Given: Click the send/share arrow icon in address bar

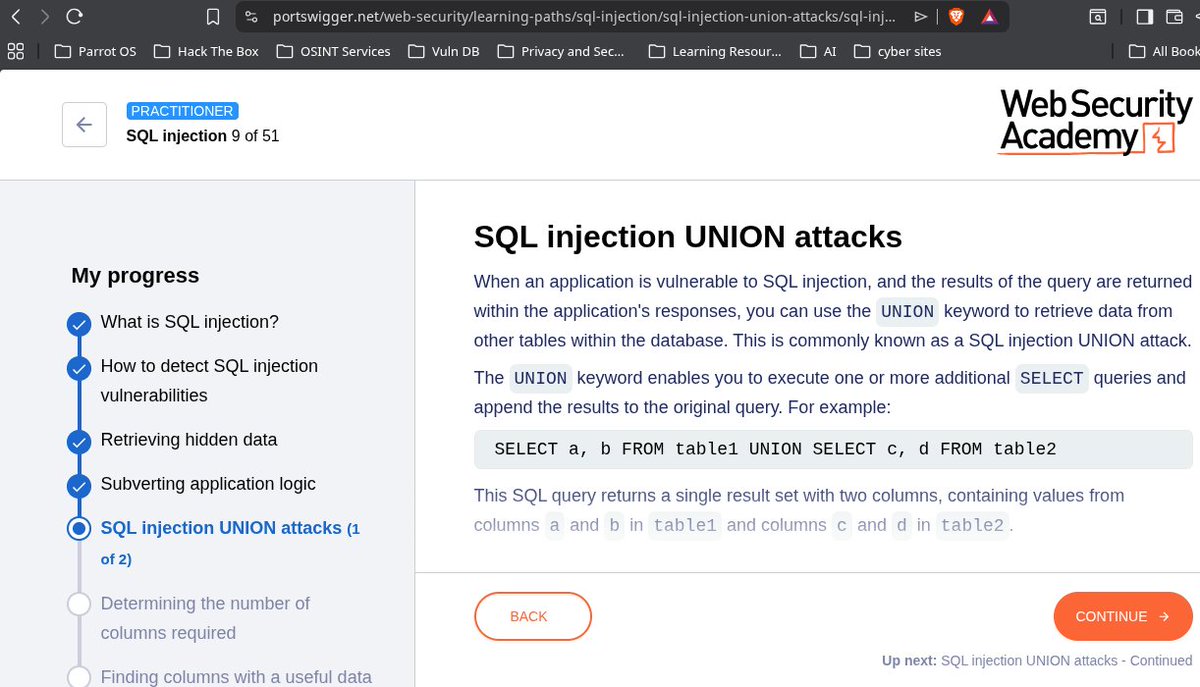Looking at the screenshot, I should (920, 17).
